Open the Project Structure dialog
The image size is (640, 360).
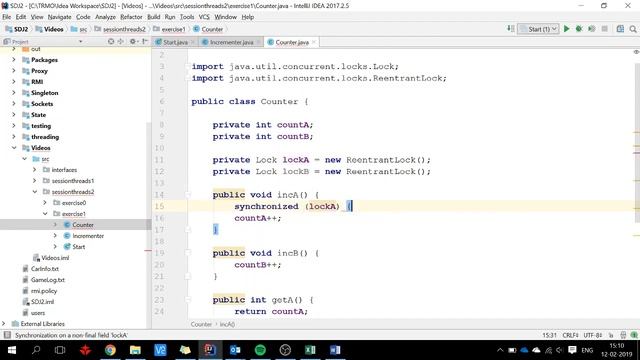pos(620,29)
